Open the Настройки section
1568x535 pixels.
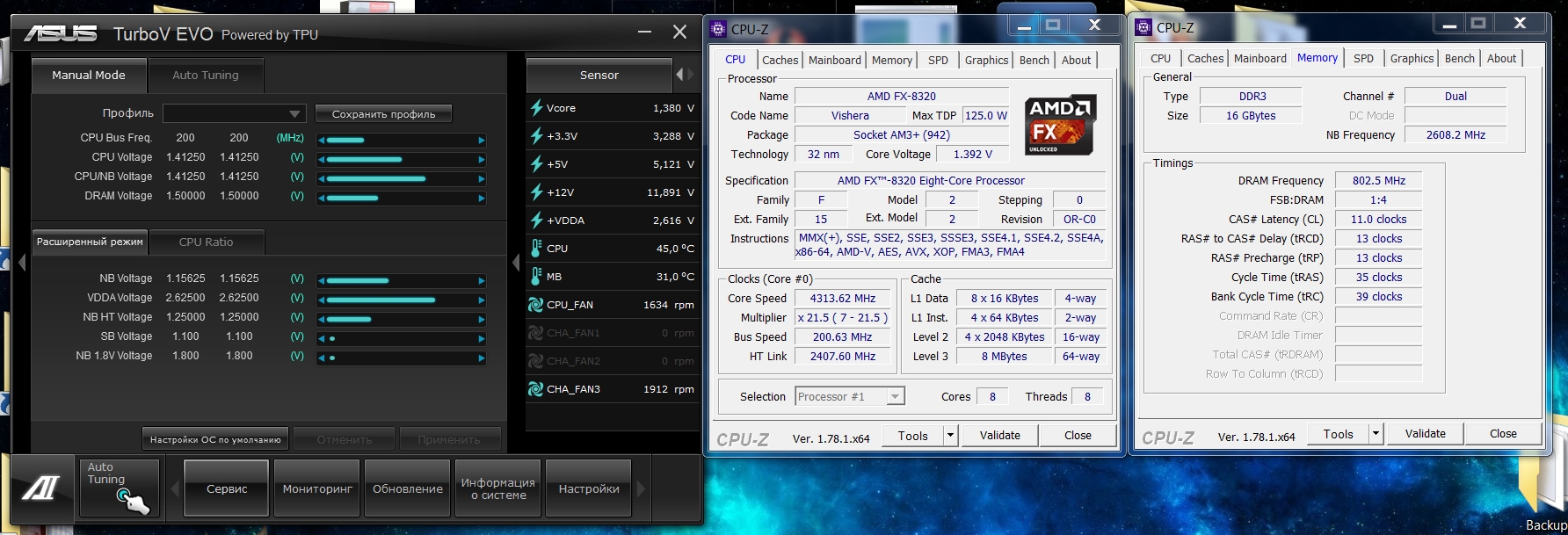(589, 488)
